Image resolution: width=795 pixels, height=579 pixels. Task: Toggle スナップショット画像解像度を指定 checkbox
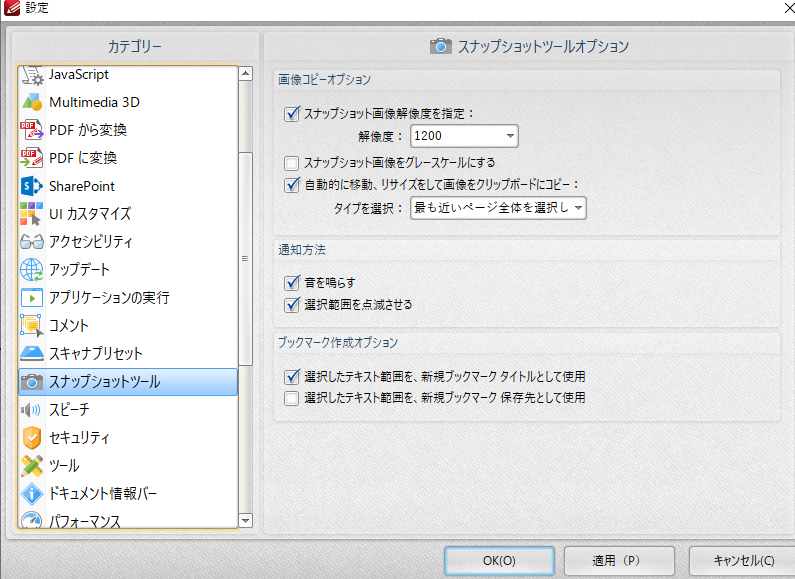click(x=292, y=114)
